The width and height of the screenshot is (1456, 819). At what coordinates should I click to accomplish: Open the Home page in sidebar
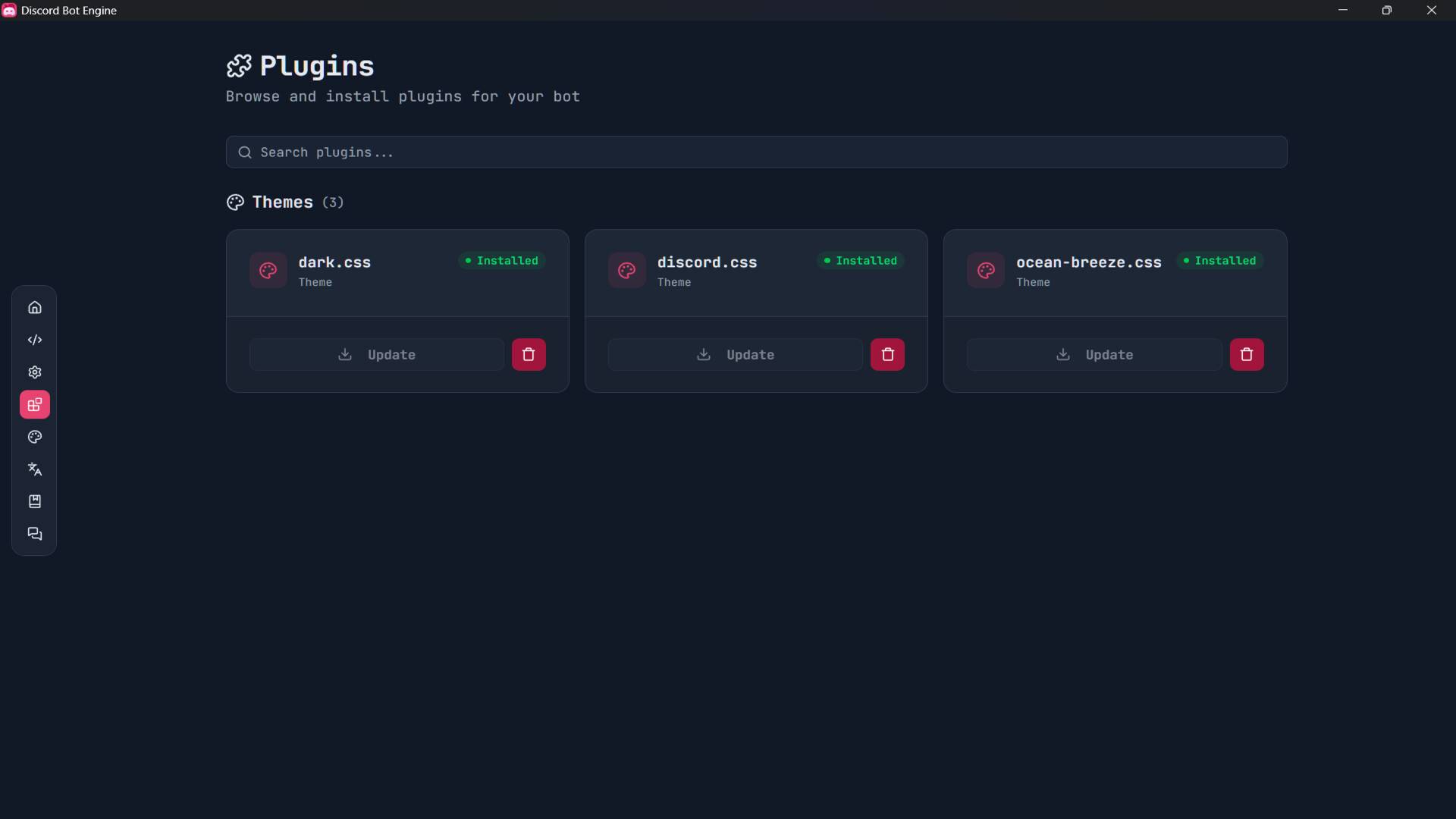(x=35, y=308)
